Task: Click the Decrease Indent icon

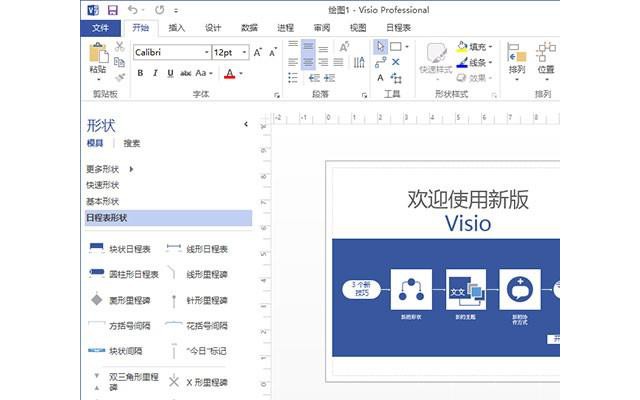Action: coord(314,78)
